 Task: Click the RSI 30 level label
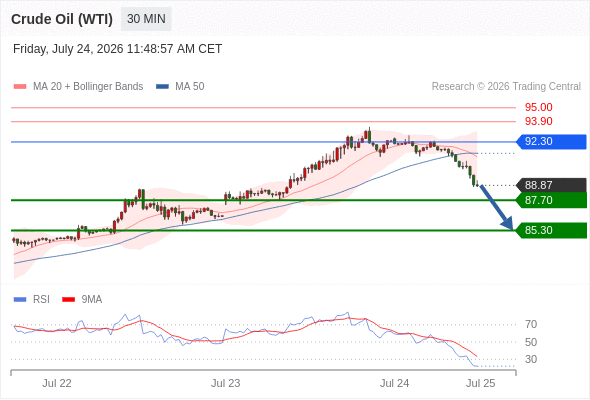point(531,359)
